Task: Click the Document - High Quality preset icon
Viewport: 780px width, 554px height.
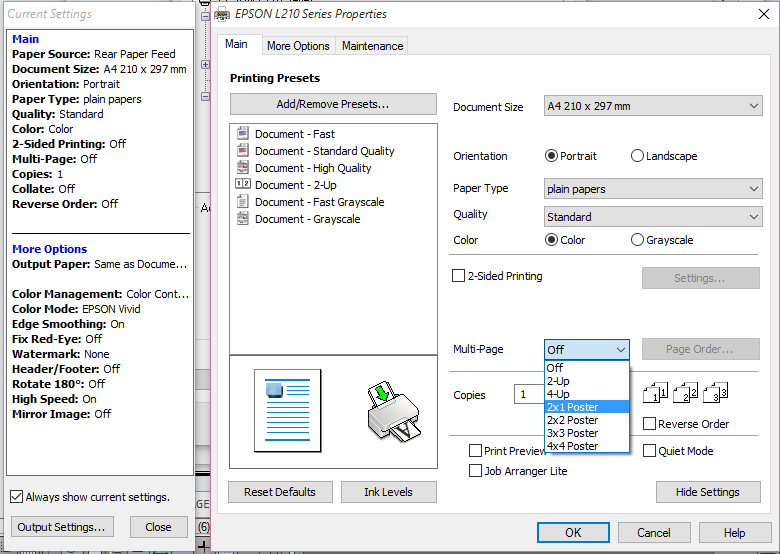Action: click(243, 167)
